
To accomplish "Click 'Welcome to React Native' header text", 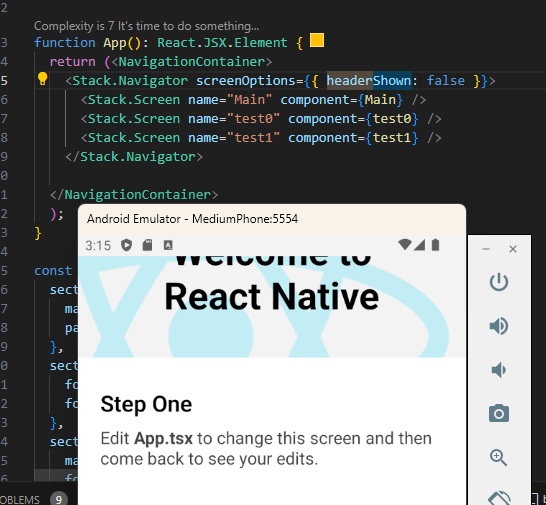I will 272,282.
